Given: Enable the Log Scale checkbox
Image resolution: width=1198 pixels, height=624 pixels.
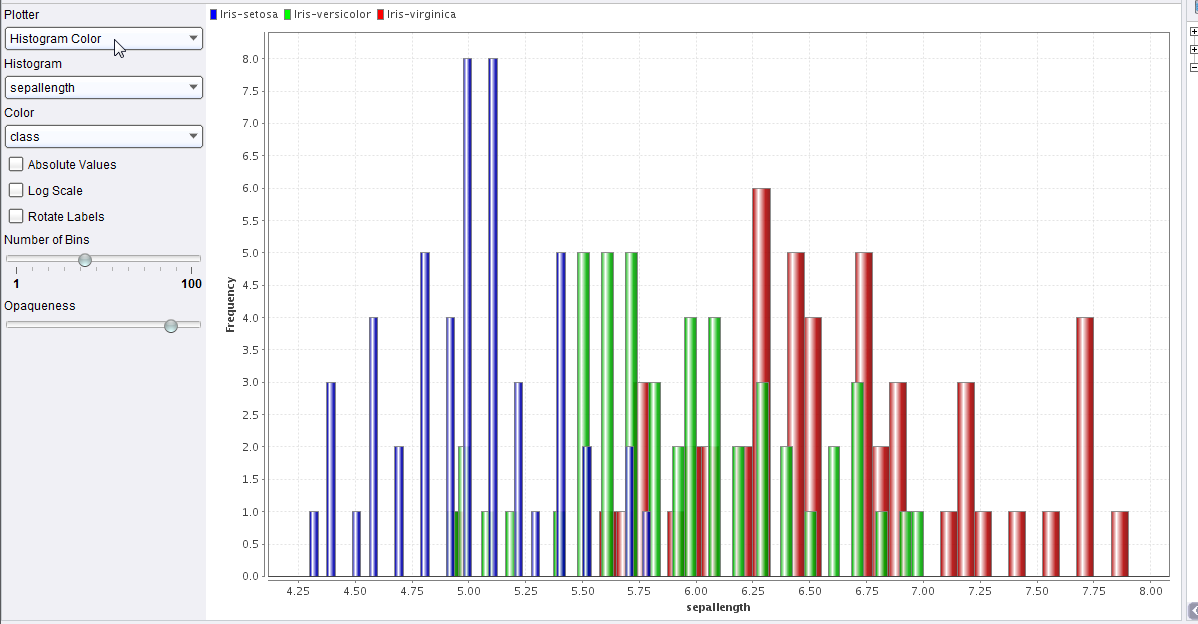Looking at the screenshot, I should point(16,190).
